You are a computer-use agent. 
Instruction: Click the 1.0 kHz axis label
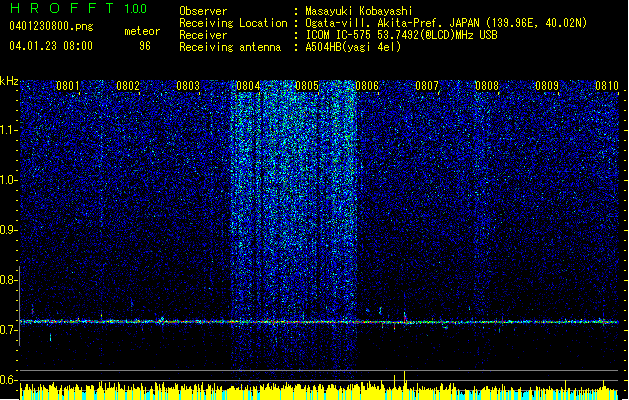(x=8, y=180)
